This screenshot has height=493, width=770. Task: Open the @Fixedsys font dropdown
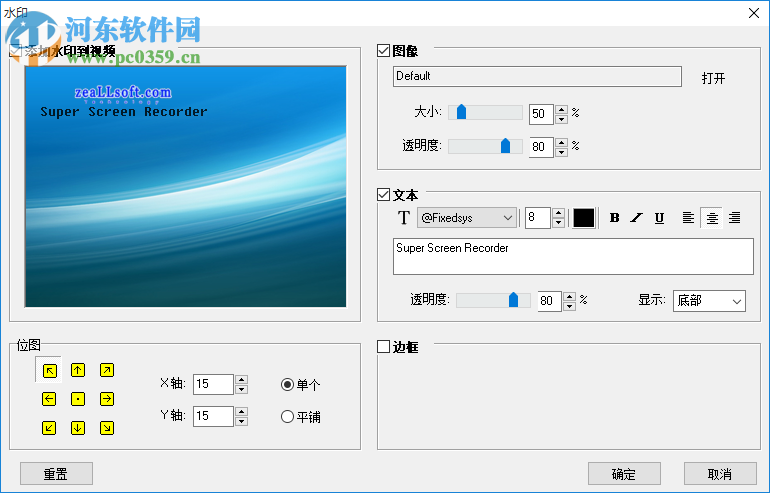(467, 218)
